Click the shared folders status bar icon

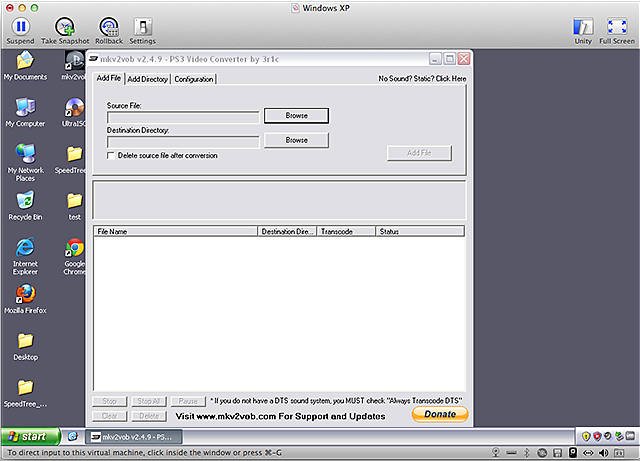coord(619,452)
